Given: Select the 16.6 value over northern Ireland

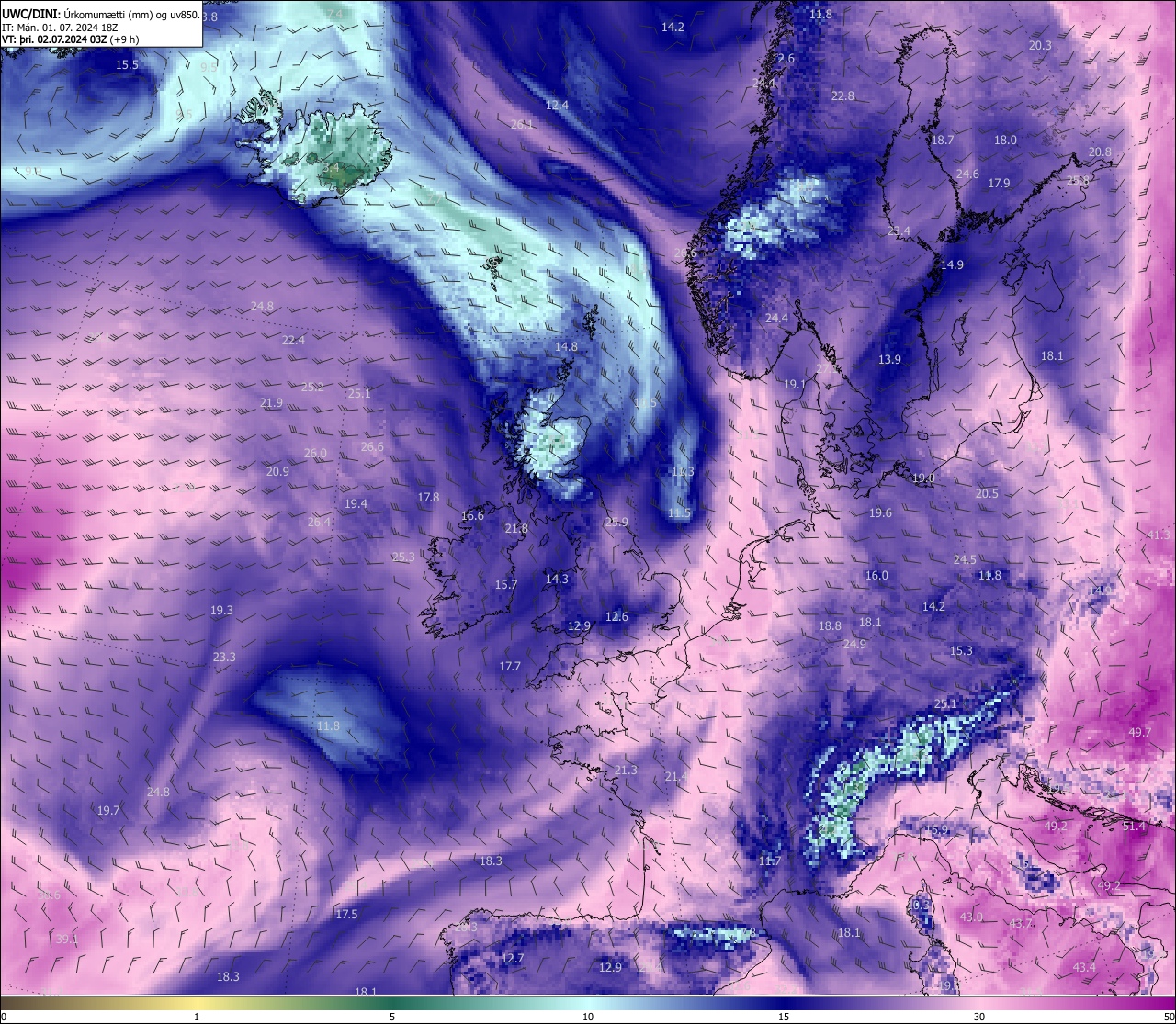Looking at the screenshot, I should pos(472,515).
